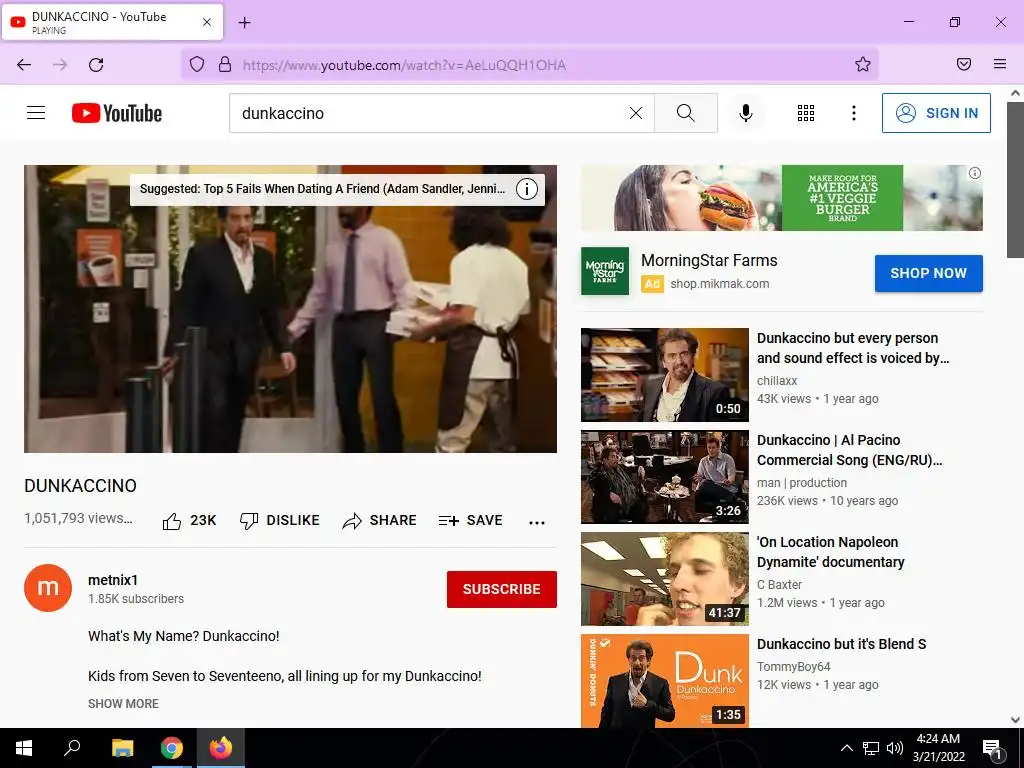
Task: Click the browser forward arrow
Action: coord(60,65)
